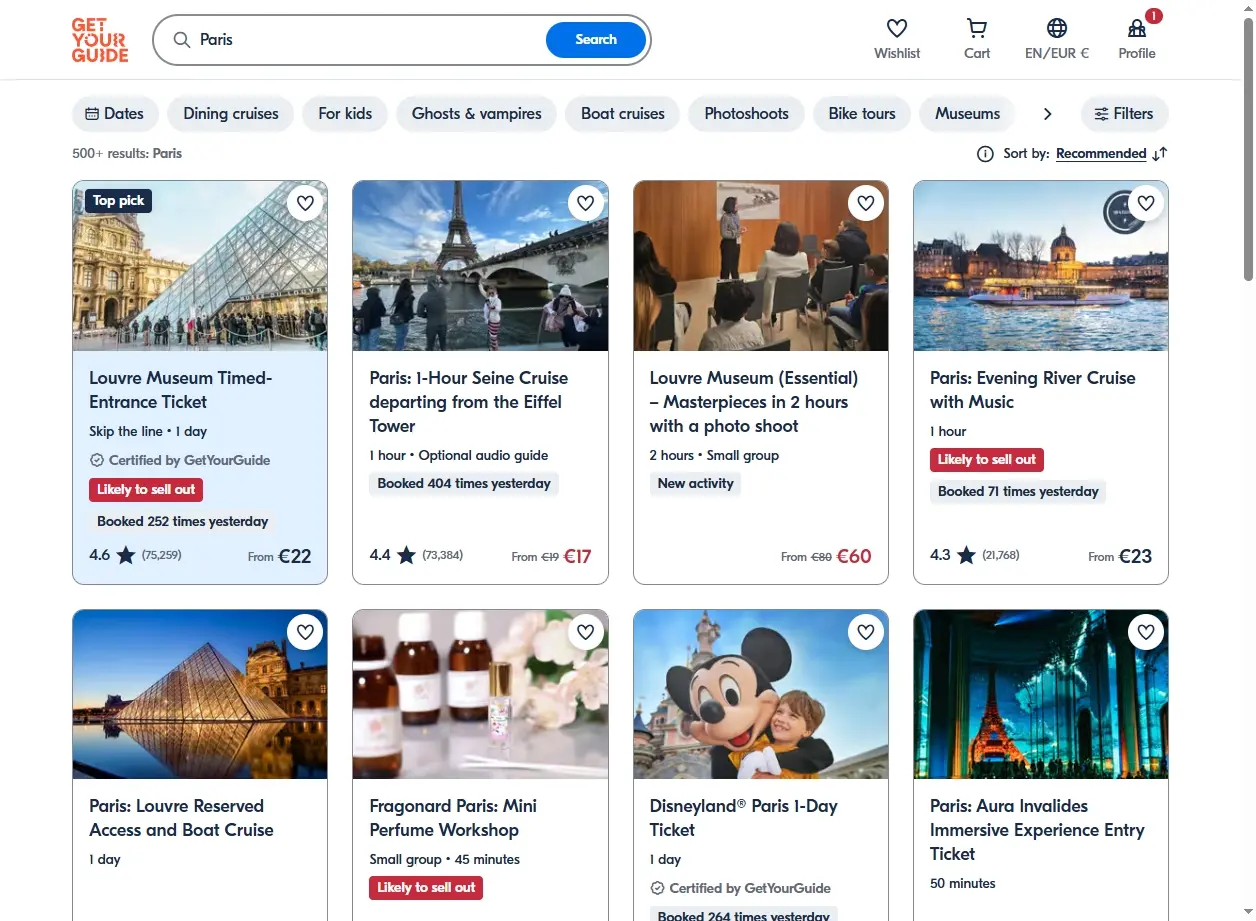Click 'Likely to sell out' on Evening River Cruise
Screen dimensions: 1256x921
(987, 460)
